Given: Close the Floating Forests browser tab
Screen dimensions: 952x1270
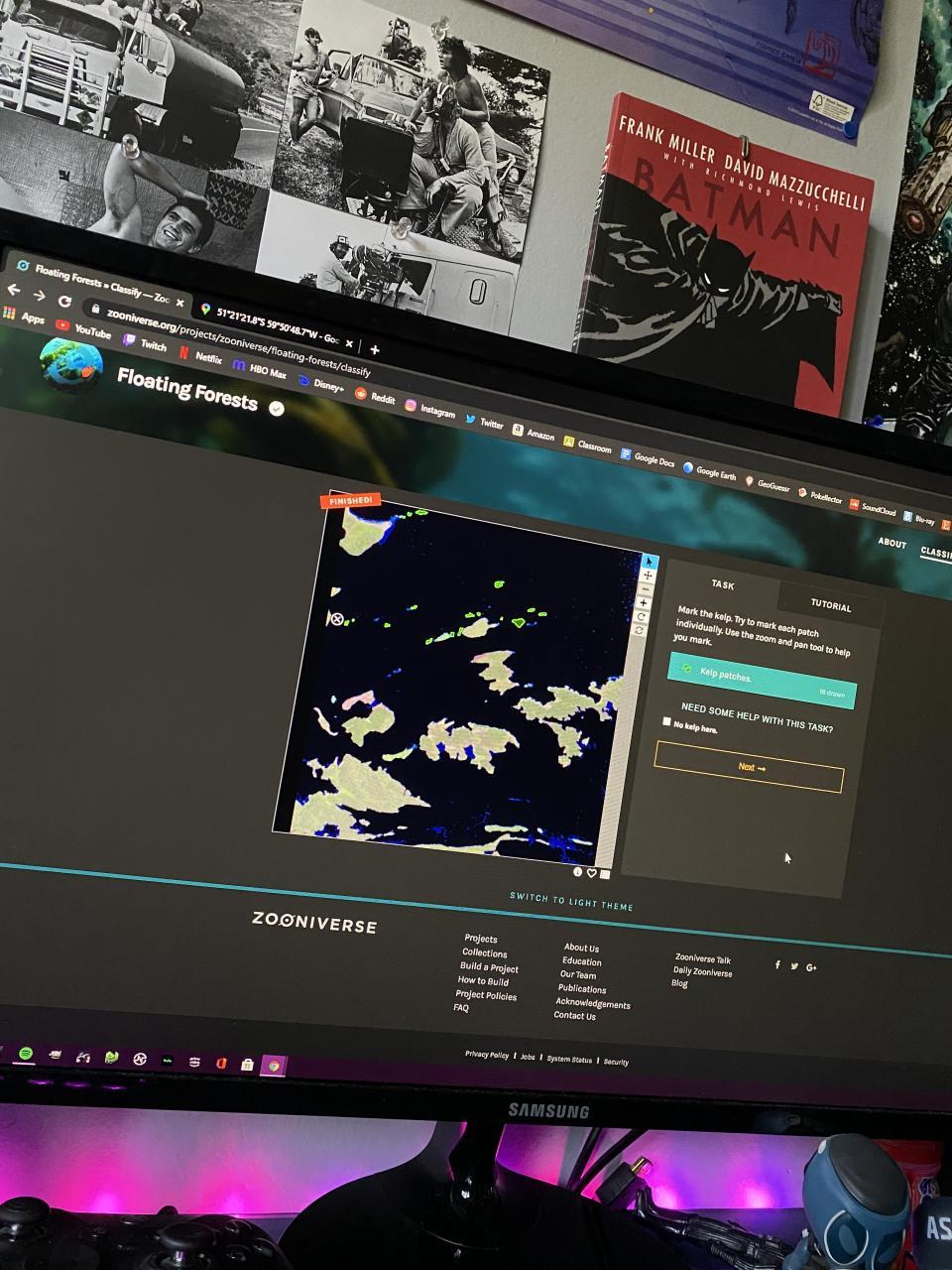Looking at the screenshot, I should click(x=180, y=302).
